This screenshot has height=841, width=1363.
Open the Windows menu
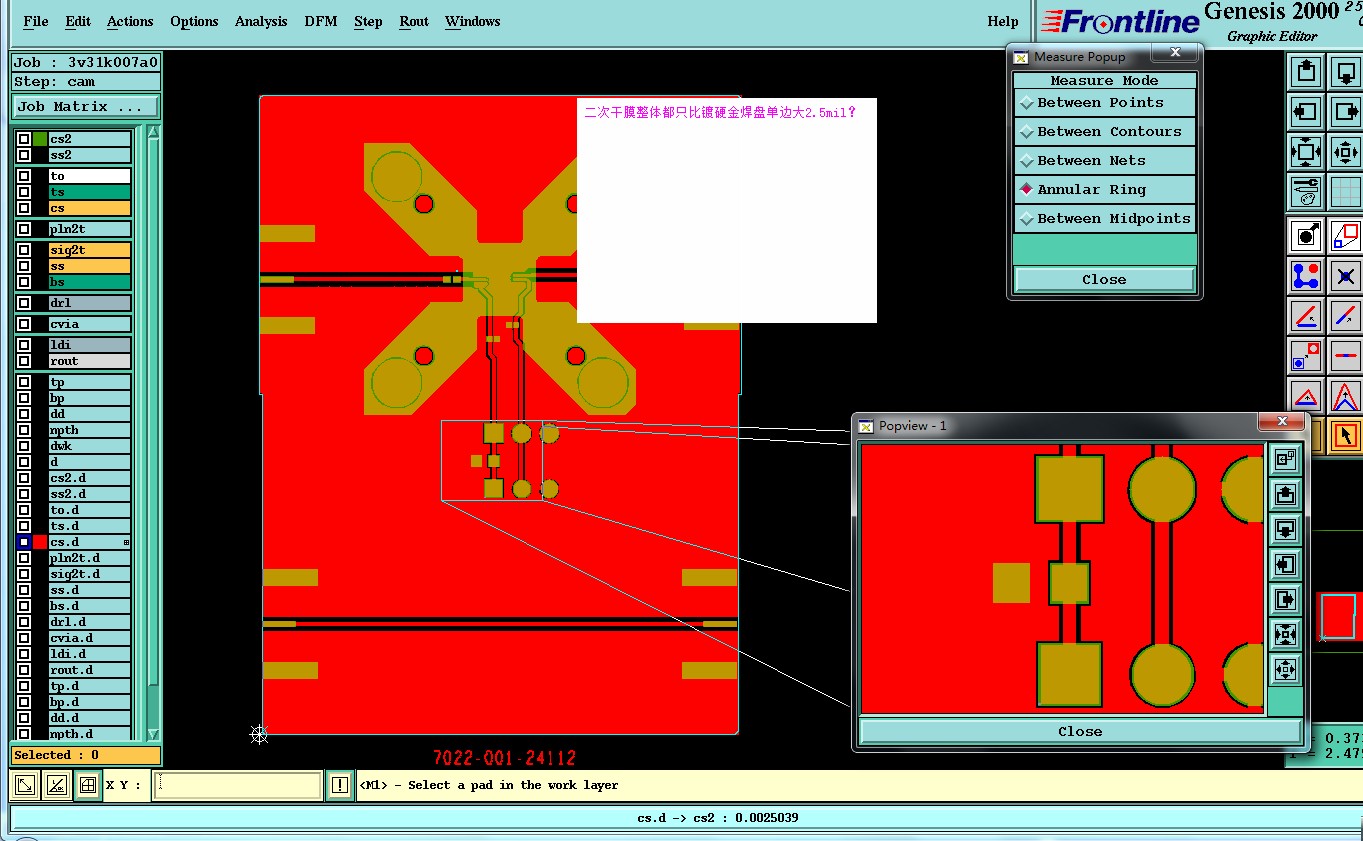tap(473, 21)
